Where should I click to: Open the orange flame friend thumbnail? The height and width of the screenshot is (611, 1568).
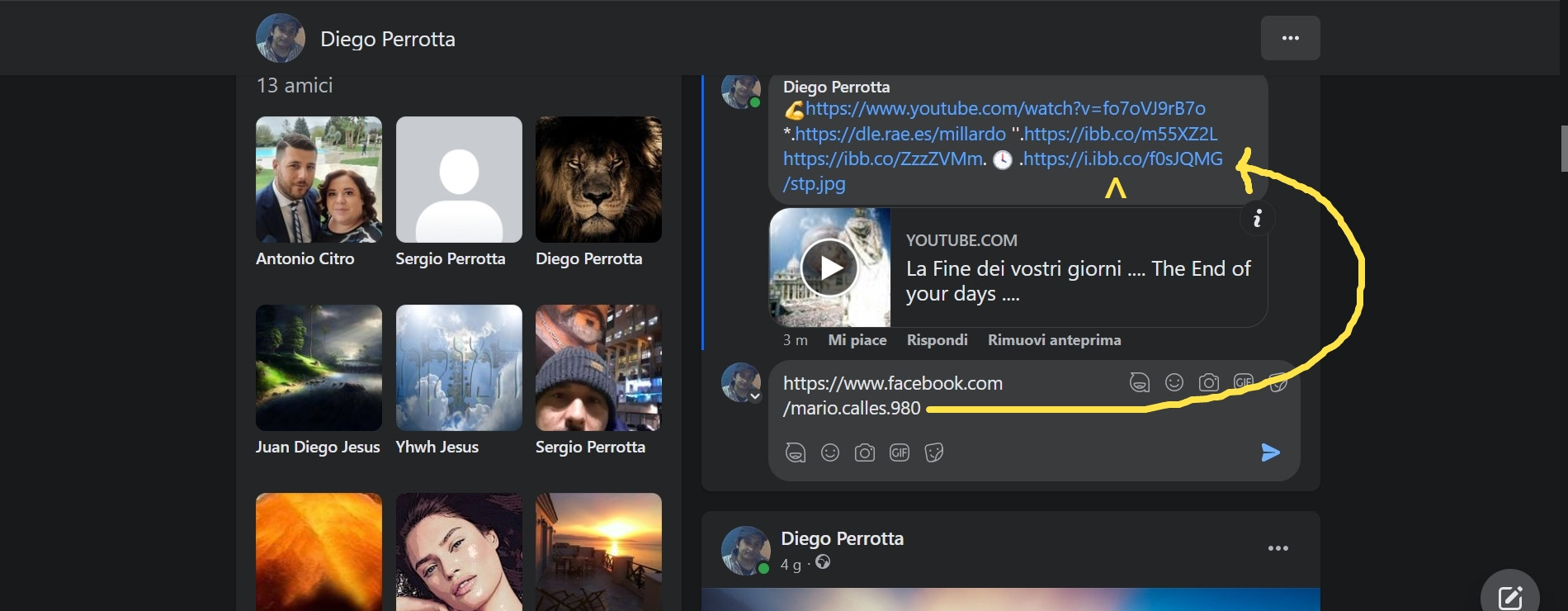click(x=319, y=552)
